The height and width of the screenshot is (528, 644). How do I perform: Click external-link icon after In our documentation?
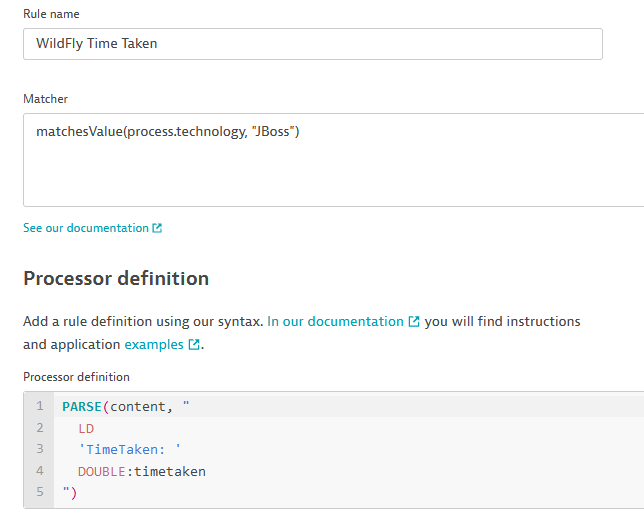point(414,321)
